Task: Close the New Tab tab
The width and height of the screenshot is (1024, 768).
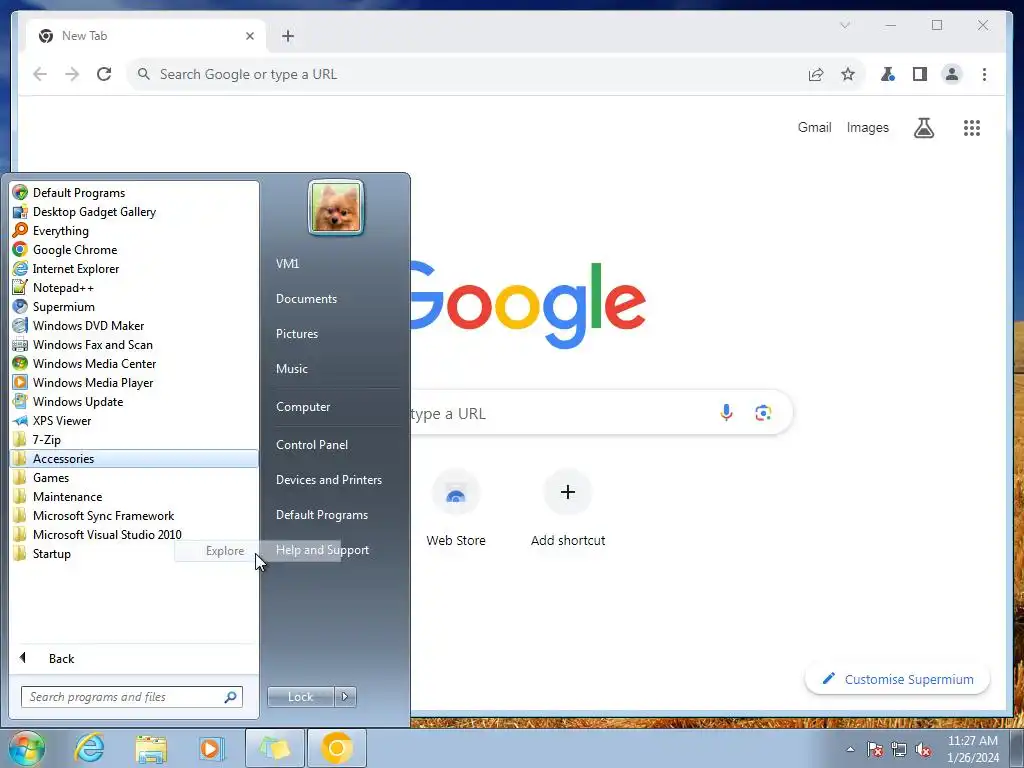Action: tap(249, 36)
